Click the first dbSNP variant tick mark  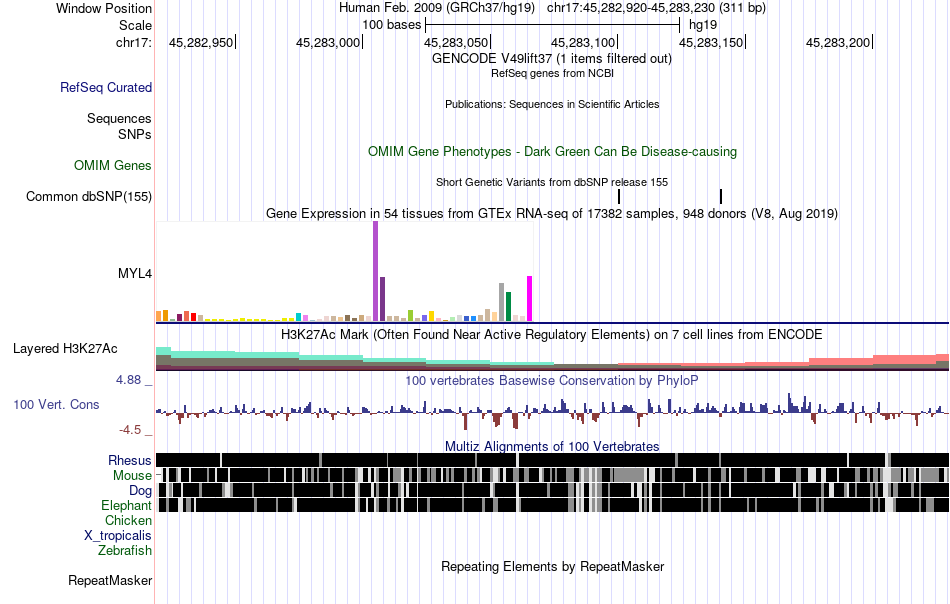coord(619,196)
